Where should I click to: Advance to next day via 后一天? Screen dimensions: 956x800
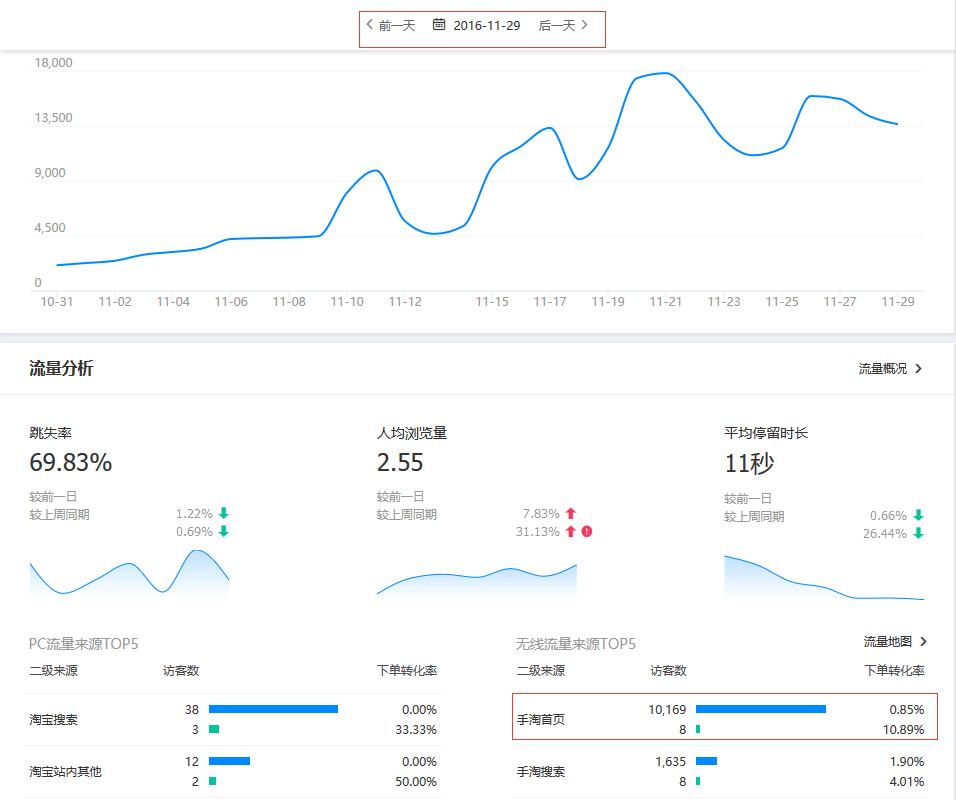tap(563, 25)
